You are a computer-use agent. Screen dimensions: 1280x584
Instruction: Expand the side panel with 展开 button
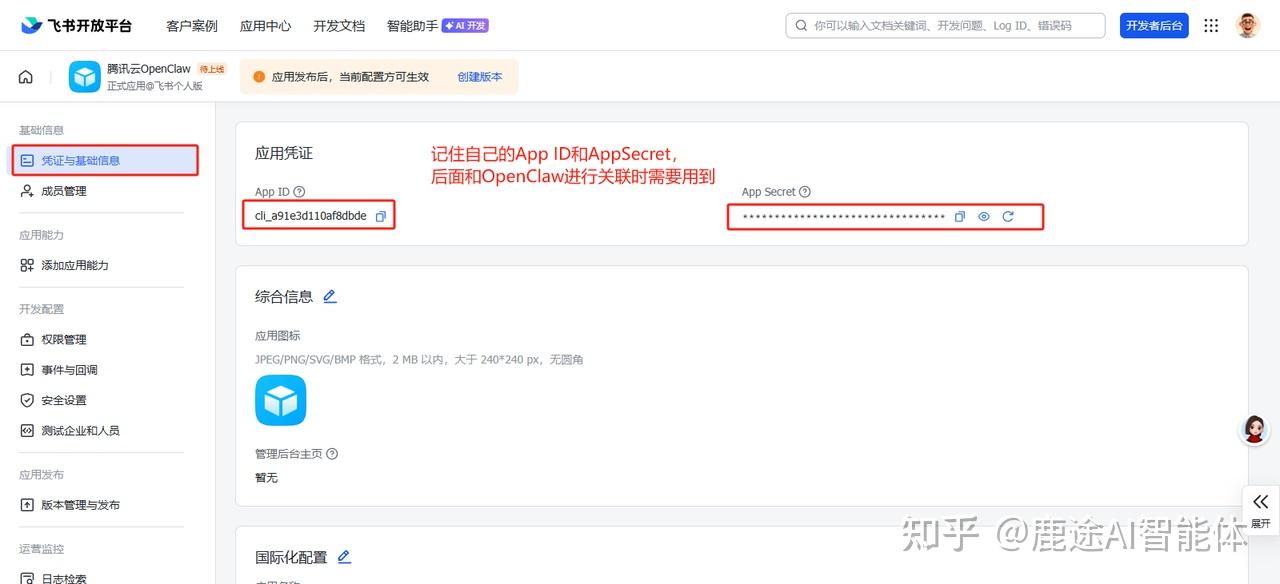(x=1260, y=509)
